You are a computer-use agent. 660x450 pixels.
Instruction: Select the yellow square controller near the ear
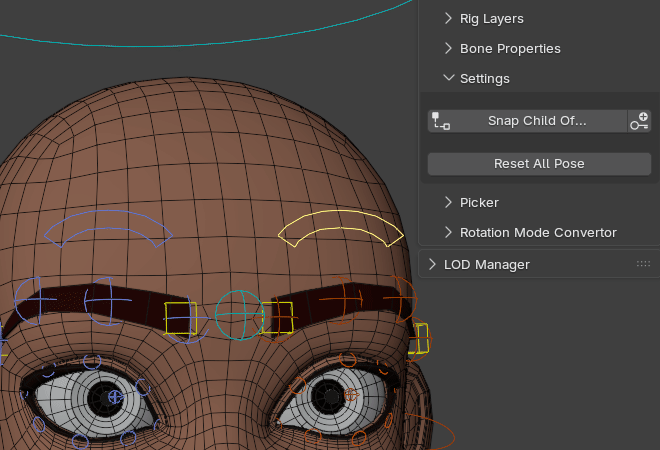[x=418, y=338]
